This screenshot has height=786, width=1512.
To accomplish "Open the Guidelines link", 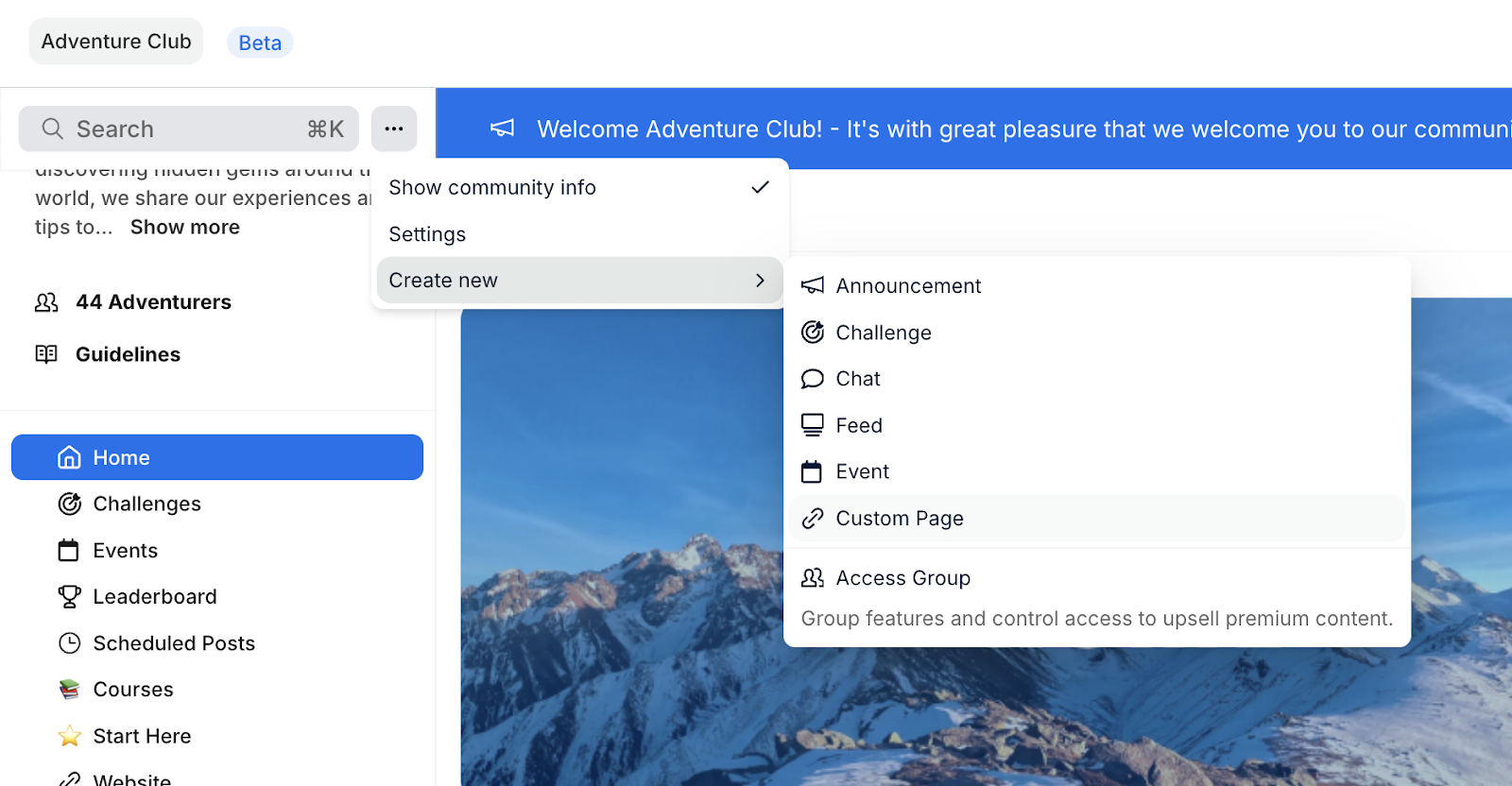I will [128, 354].
